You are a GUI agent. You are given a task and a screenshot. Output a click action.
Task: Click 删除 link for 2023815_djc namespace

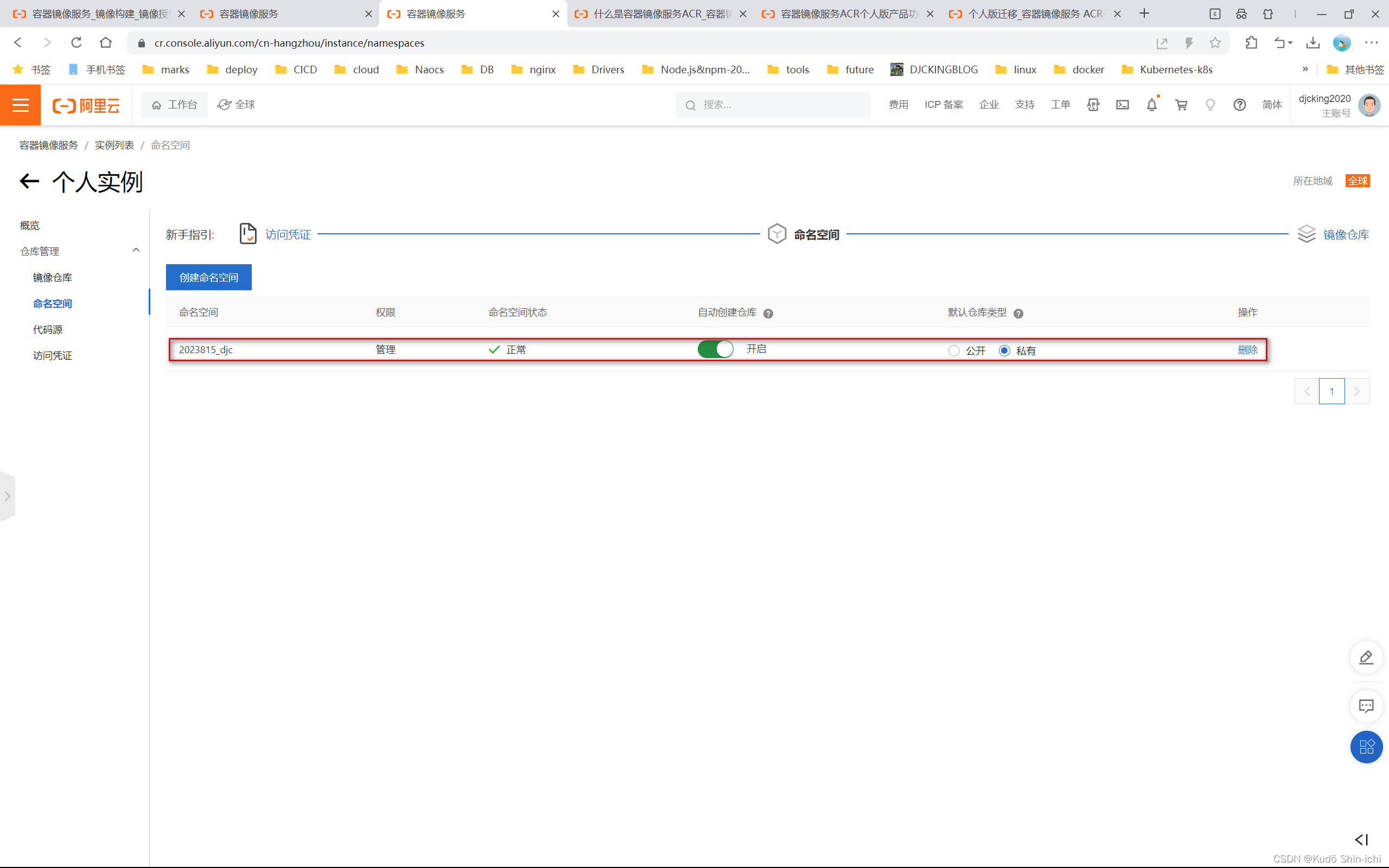point(1247,349)
